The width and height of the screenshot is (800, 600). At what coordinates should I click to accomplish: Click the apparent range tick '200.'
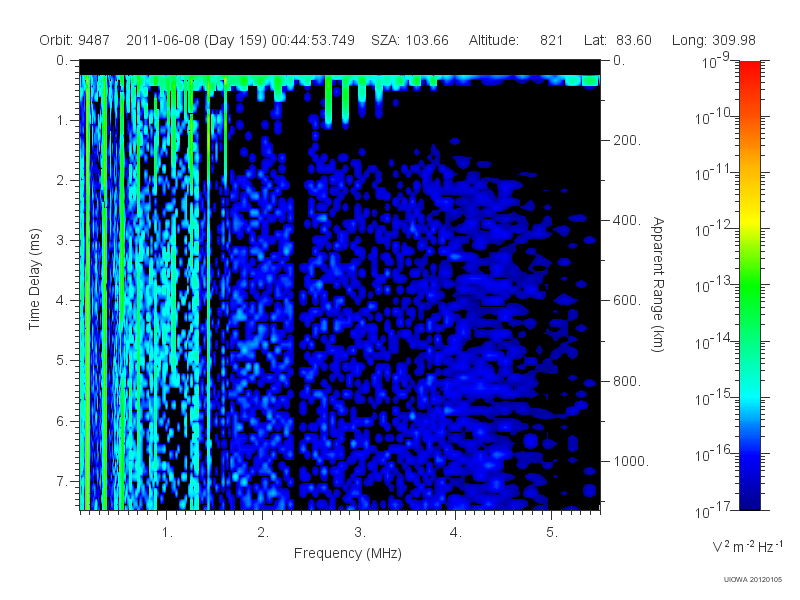coord(627,140)
